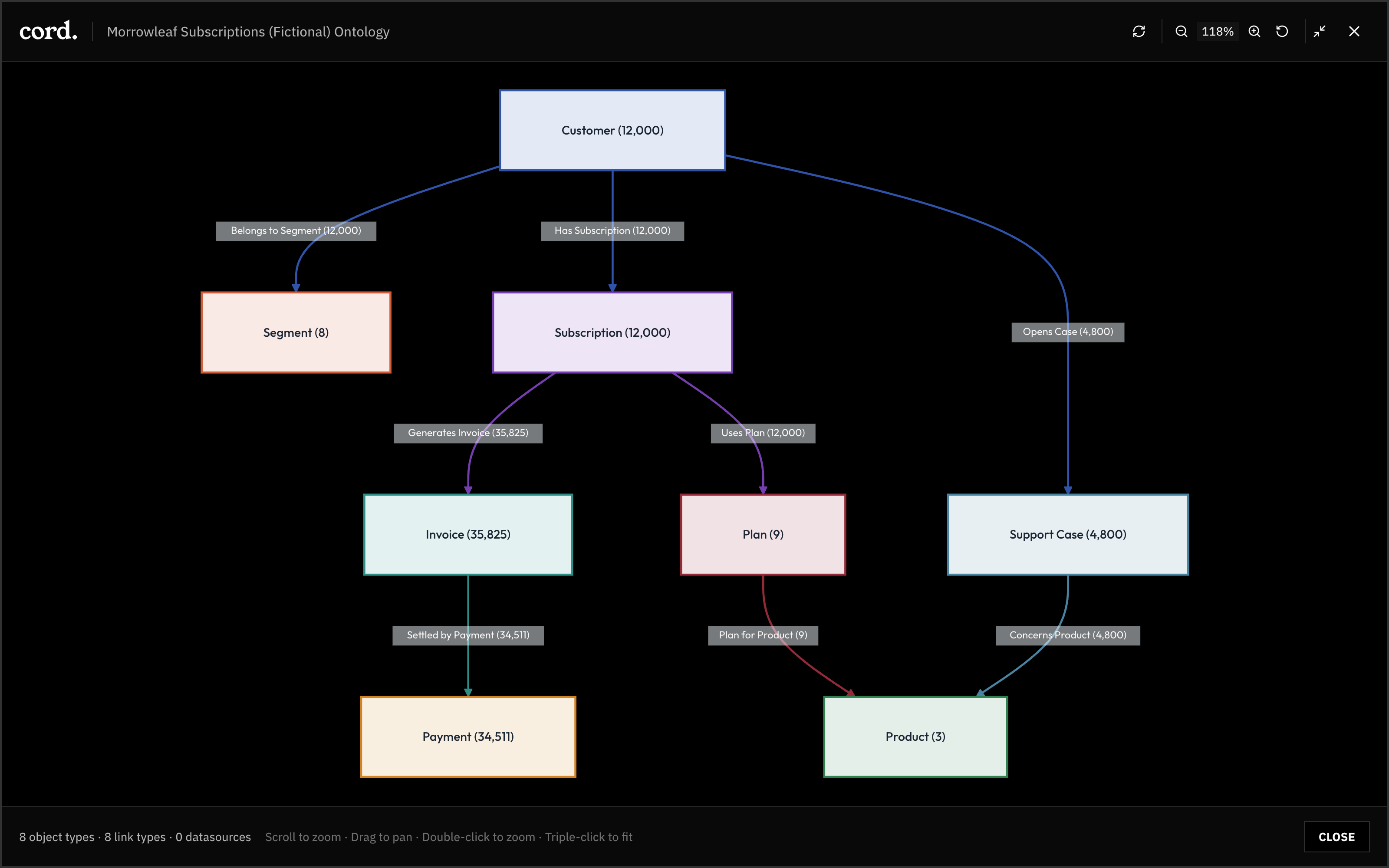
Task: Zoom out with the magnifier minus icon
Action: pos(1181,32)
